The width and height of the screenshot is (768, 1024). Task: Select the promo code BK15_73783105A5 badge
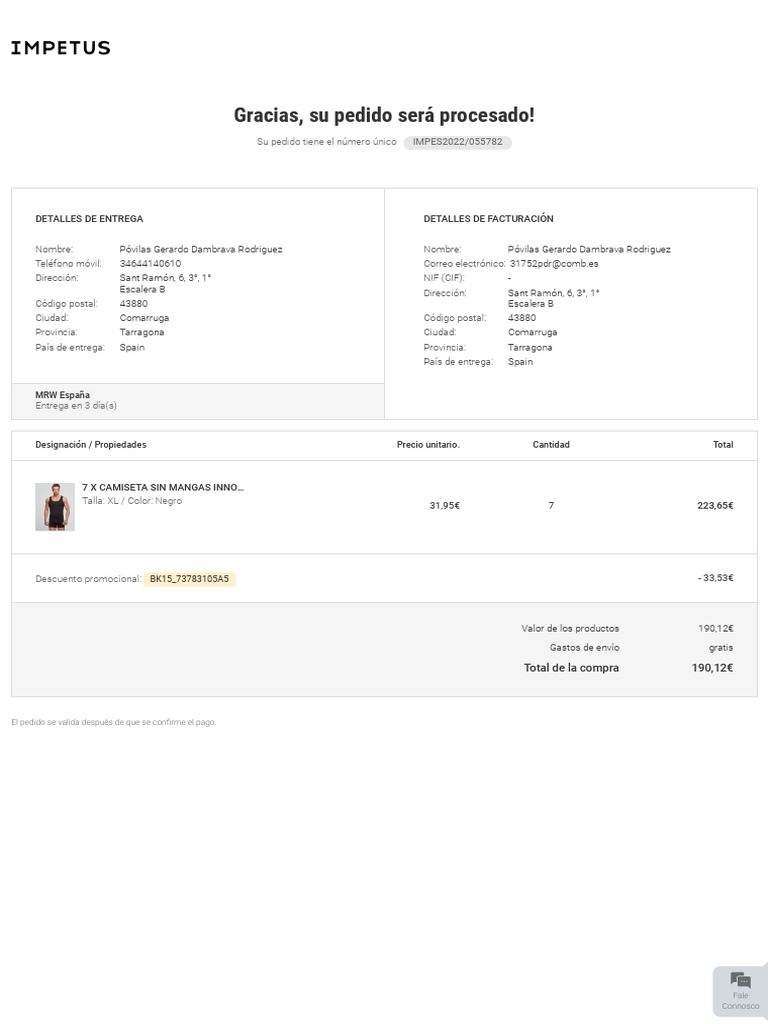click(189, 579)
